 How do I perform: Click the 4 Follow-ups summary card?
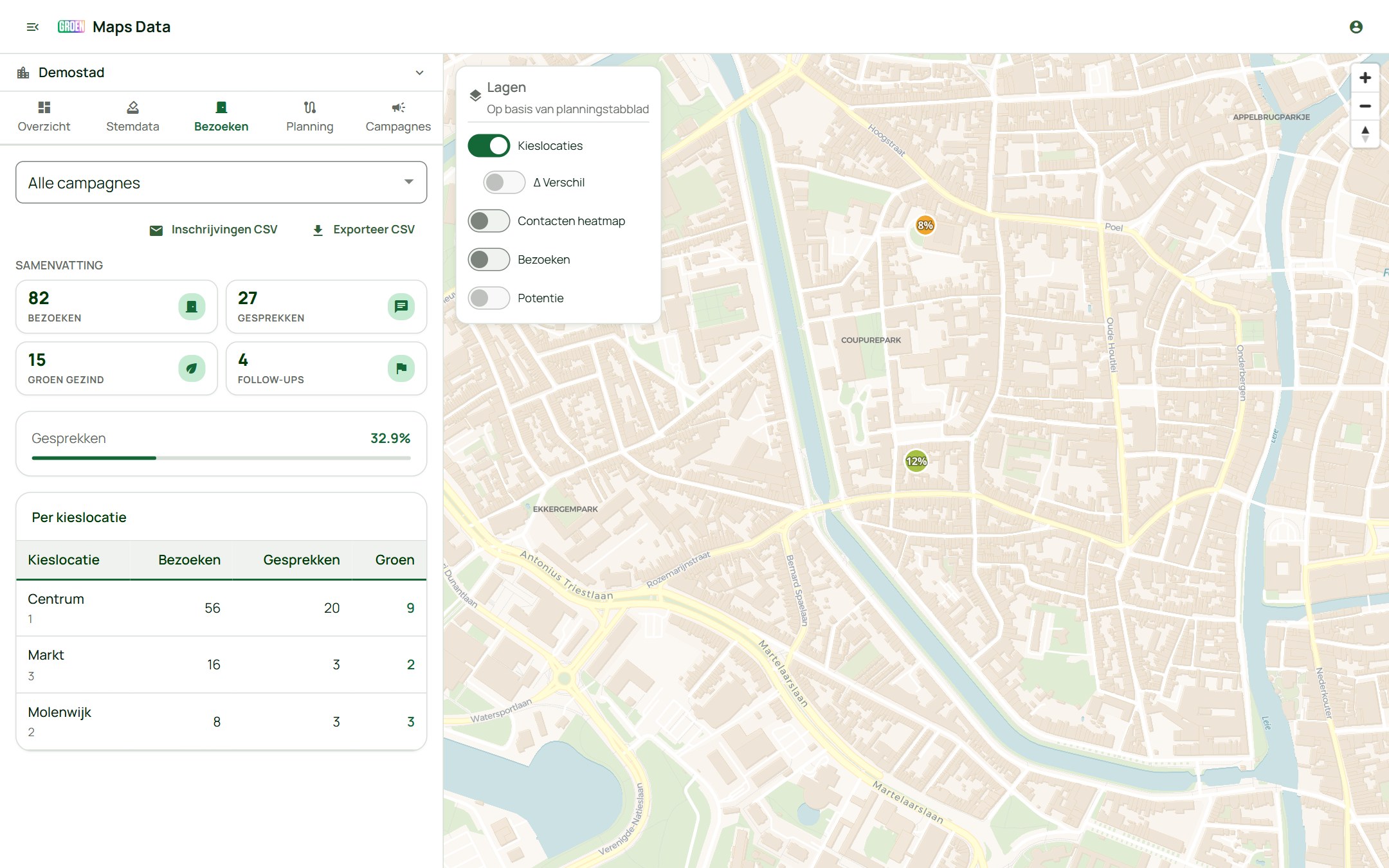click(x=326, y=368)
